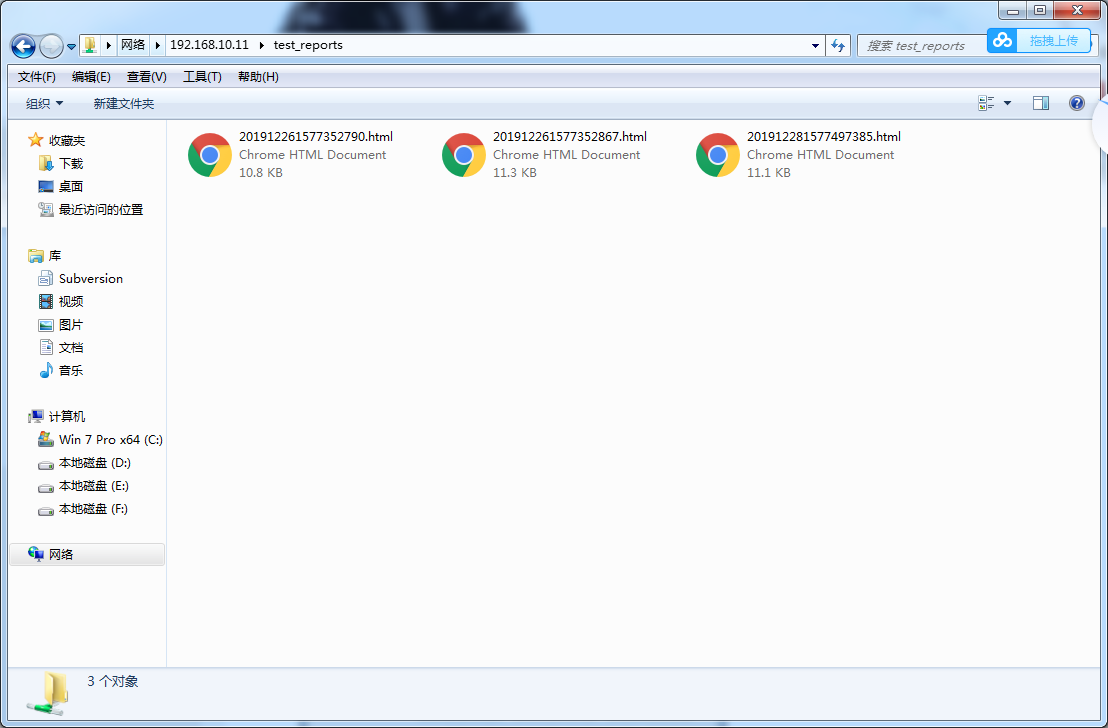Open 桌面 in favorites
The width and height of the screenshot is (1108, 728).
coord(71,187)
